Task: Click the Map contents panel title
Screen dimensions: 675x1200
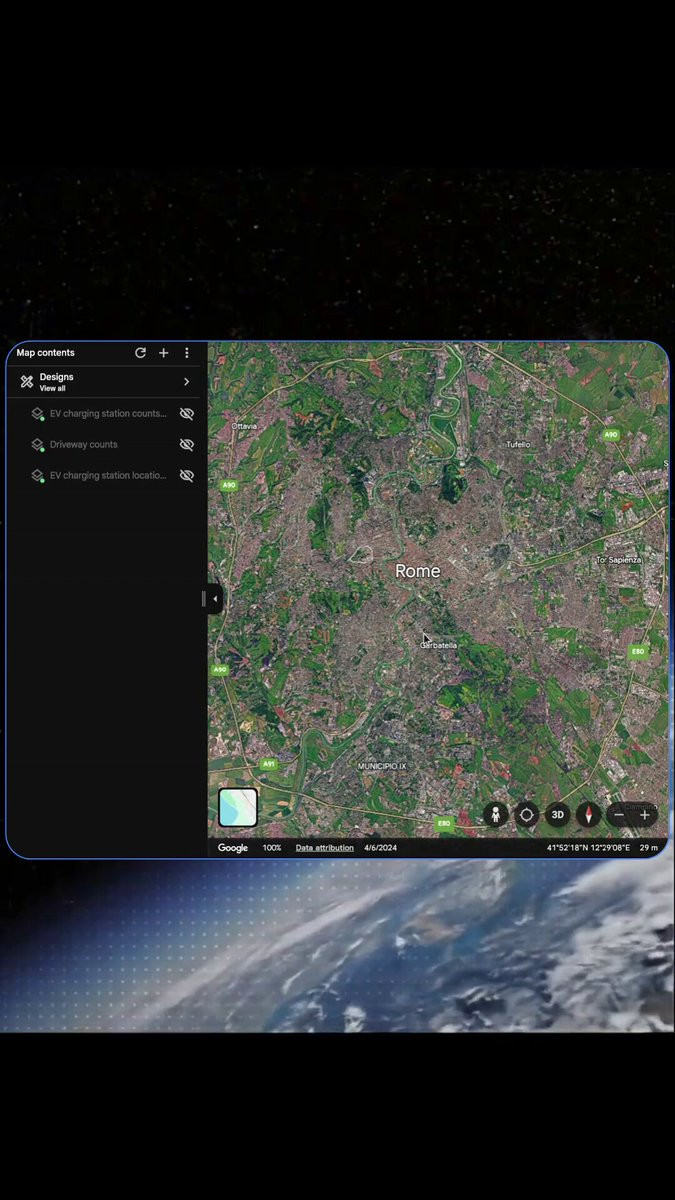Action: [x=45, y=353]
